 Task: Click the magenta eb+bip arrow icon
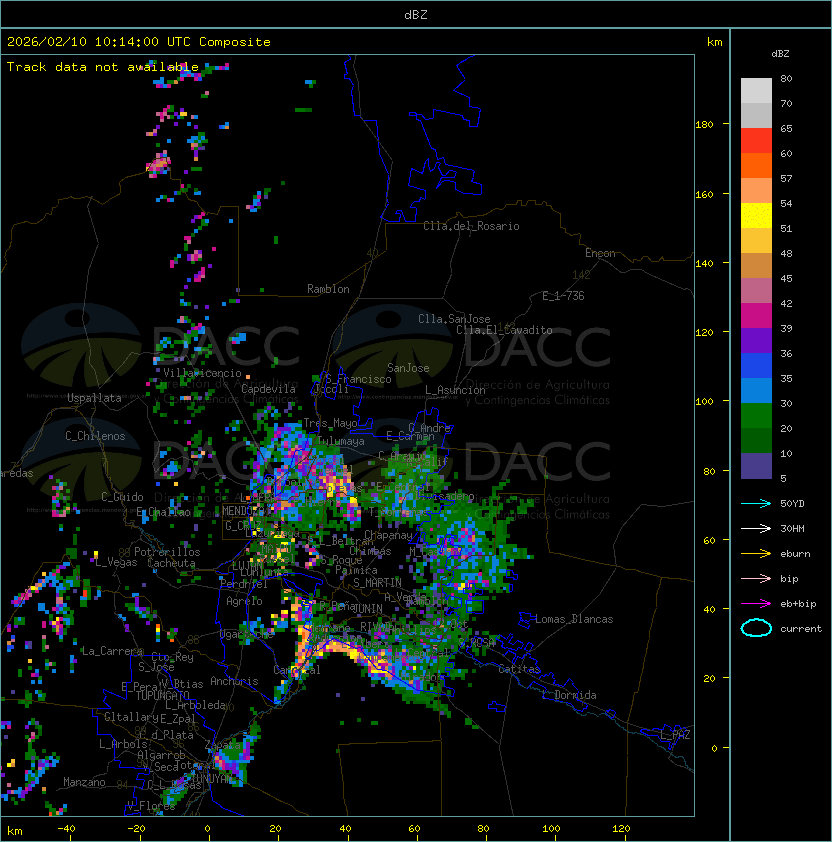pos(756,604)
